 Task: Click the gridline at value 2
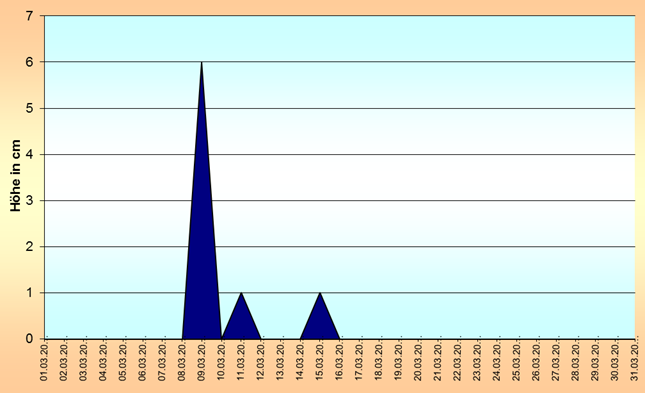(340, 246)
